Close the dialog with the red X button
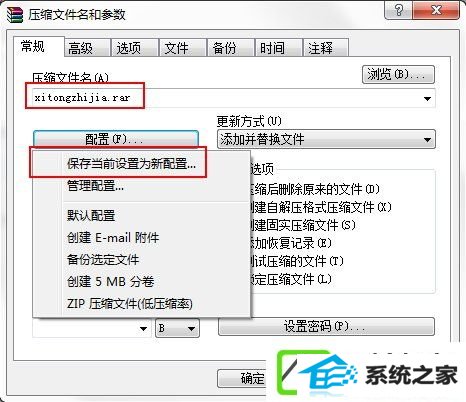 click(x=436, y=10)
